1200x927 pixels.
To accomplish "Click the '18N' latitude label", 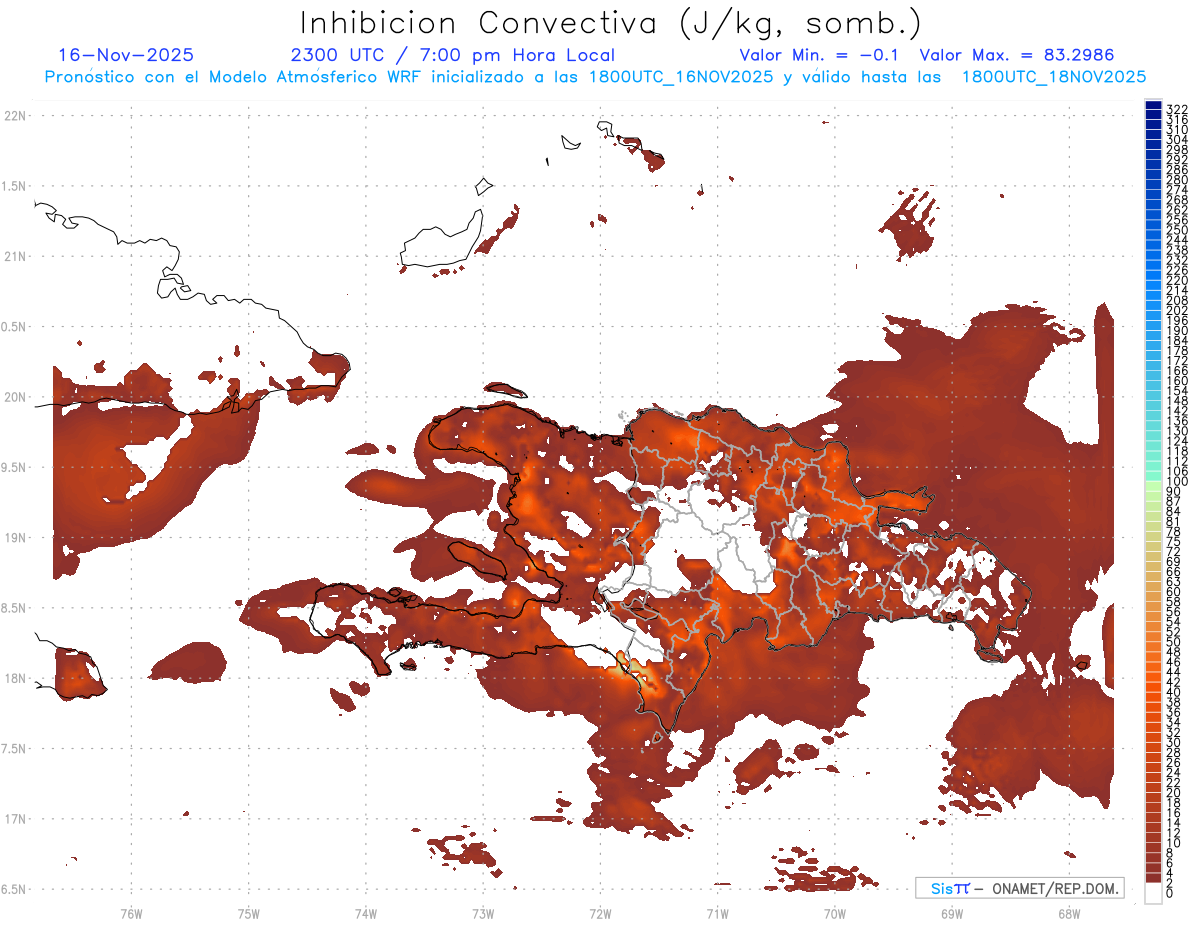I will [x=17, y=678].
